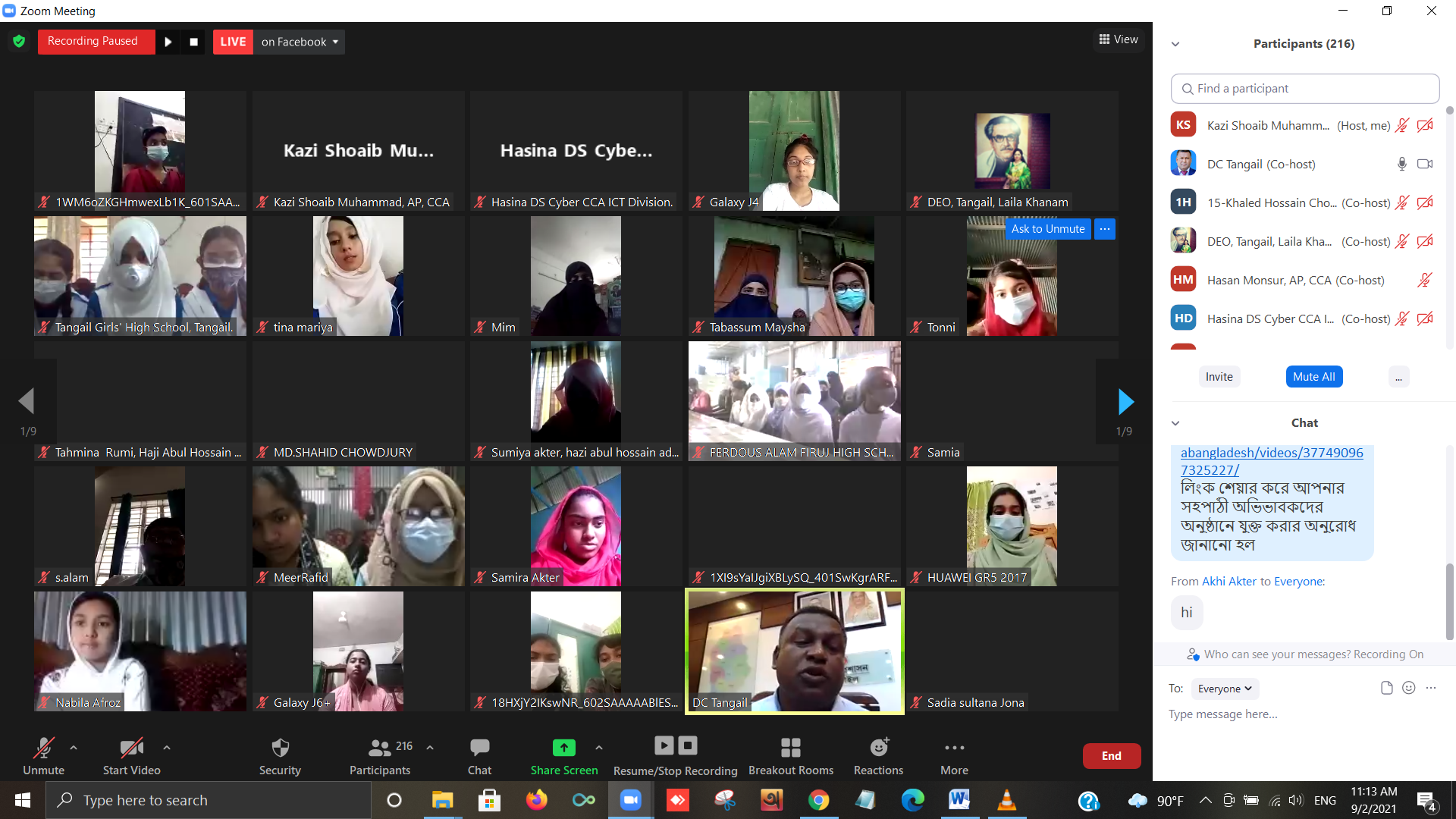
Task: Toggle the Chat toolbar button
Action: pos(479,757)
